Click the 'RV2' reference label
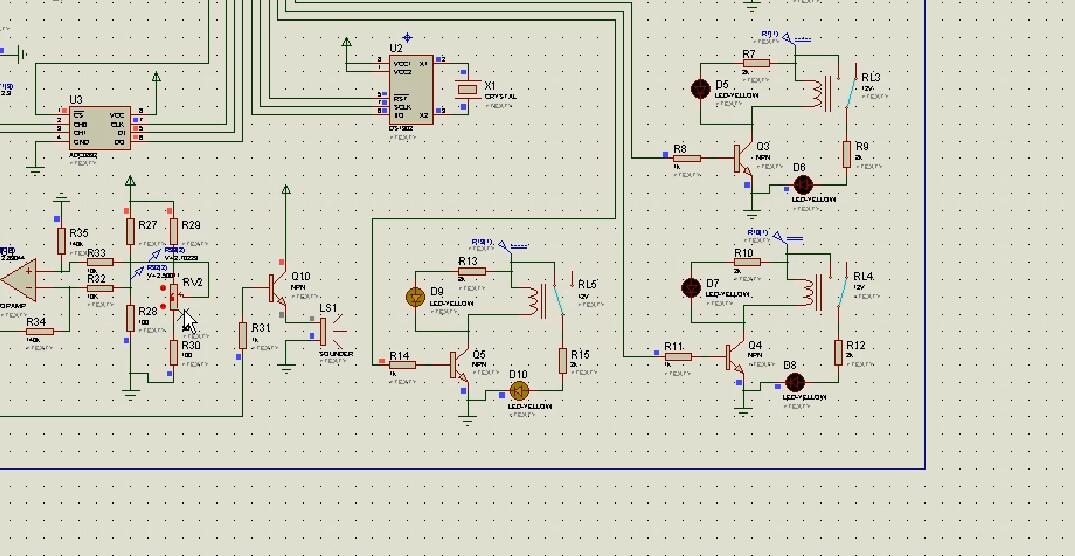Viewport: 1075px width, 556px height. 193,282
